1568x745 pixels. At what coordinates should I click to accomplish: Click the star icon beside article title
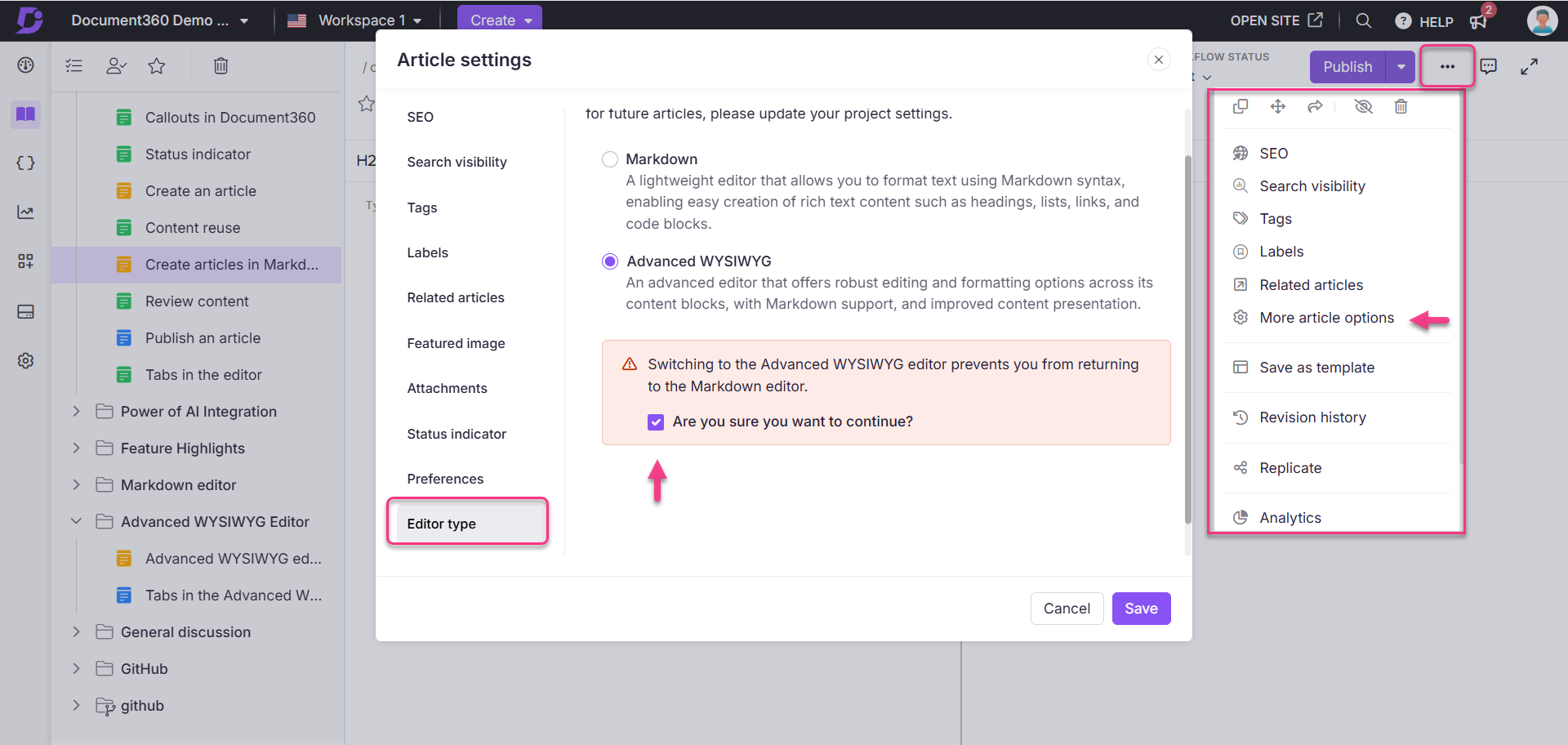367,104
